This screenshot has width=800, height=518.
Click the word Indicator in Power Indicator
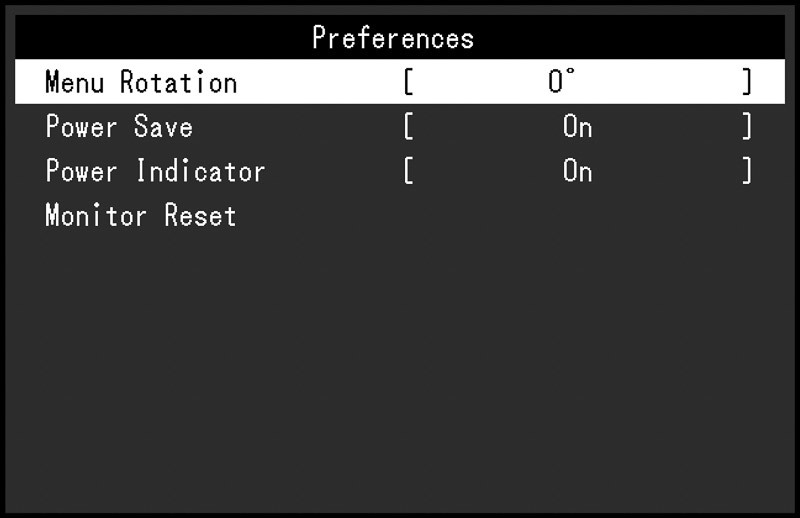click(x=201, y=170)
